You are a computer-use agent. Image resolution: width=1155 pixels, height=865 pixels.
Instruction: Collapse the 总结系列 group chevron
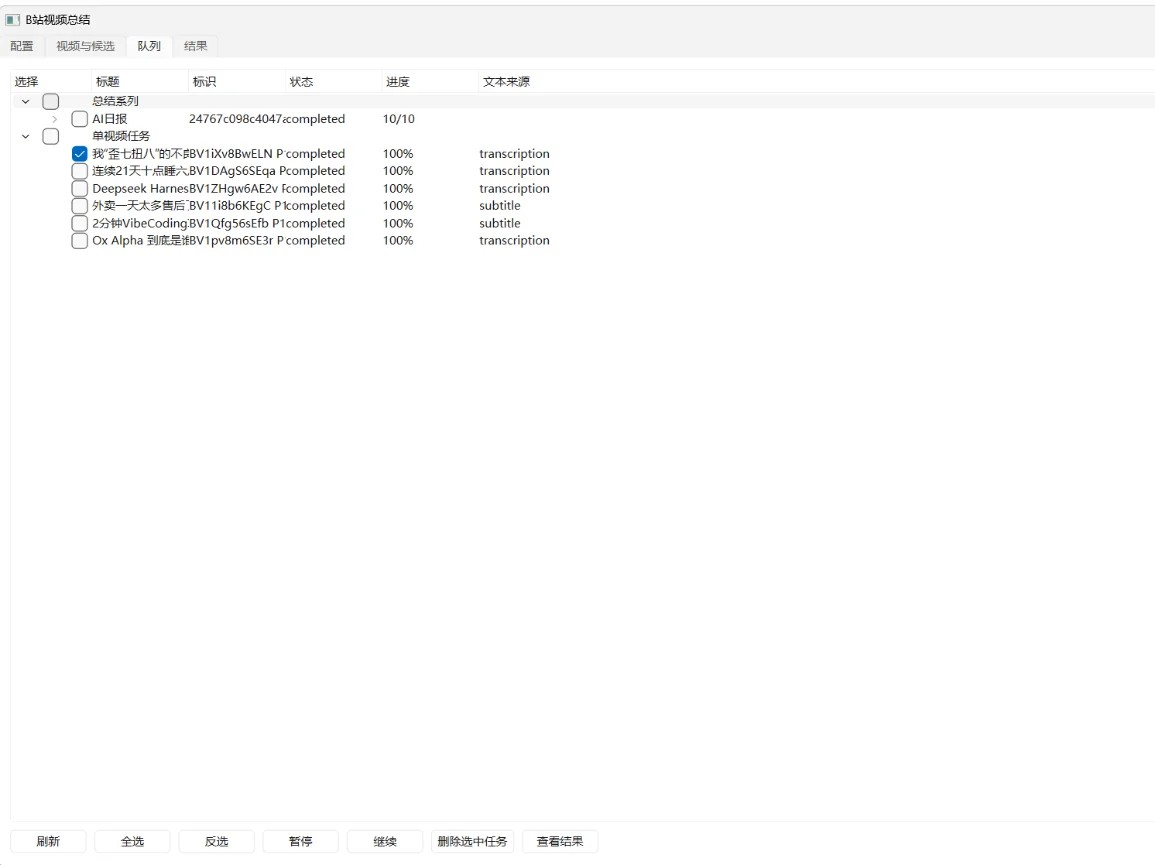(26, 102)
